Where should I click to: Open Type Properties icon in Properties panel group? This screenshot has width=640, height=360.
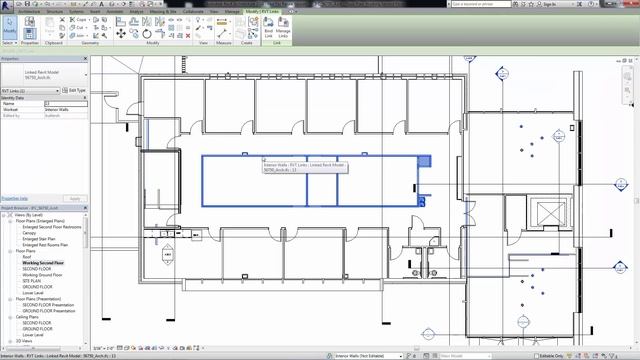(30, 21)
